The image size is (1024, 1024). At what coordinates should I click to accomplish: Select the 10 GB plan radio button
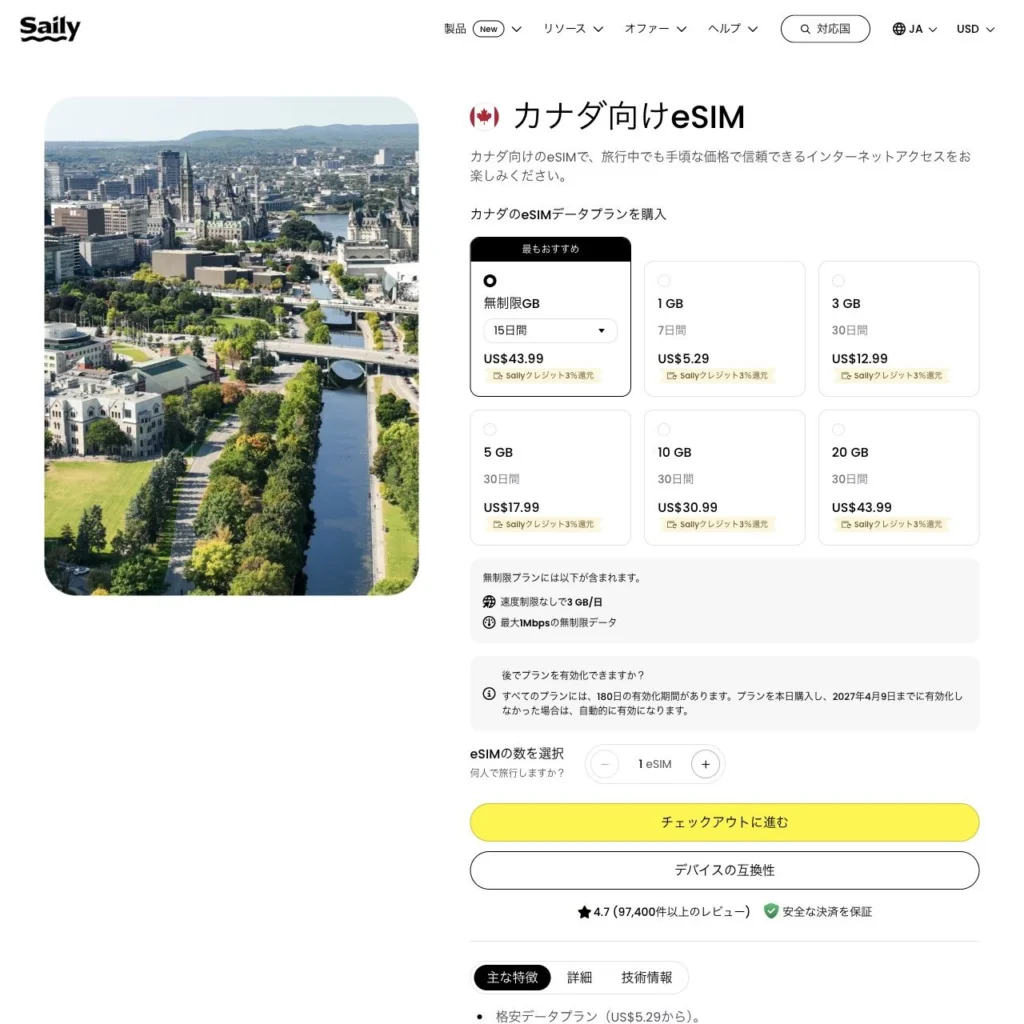point(664,430)
